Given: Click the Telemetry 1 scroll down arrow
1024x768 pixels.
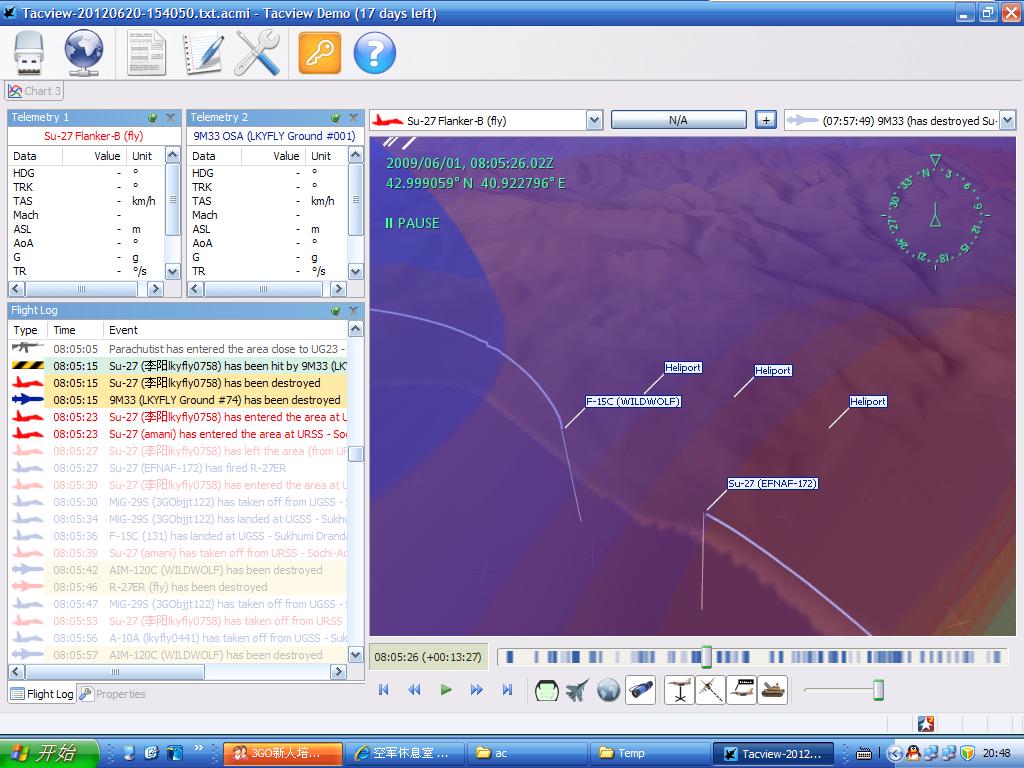Looking at the screenshot, I should (172, 271).
